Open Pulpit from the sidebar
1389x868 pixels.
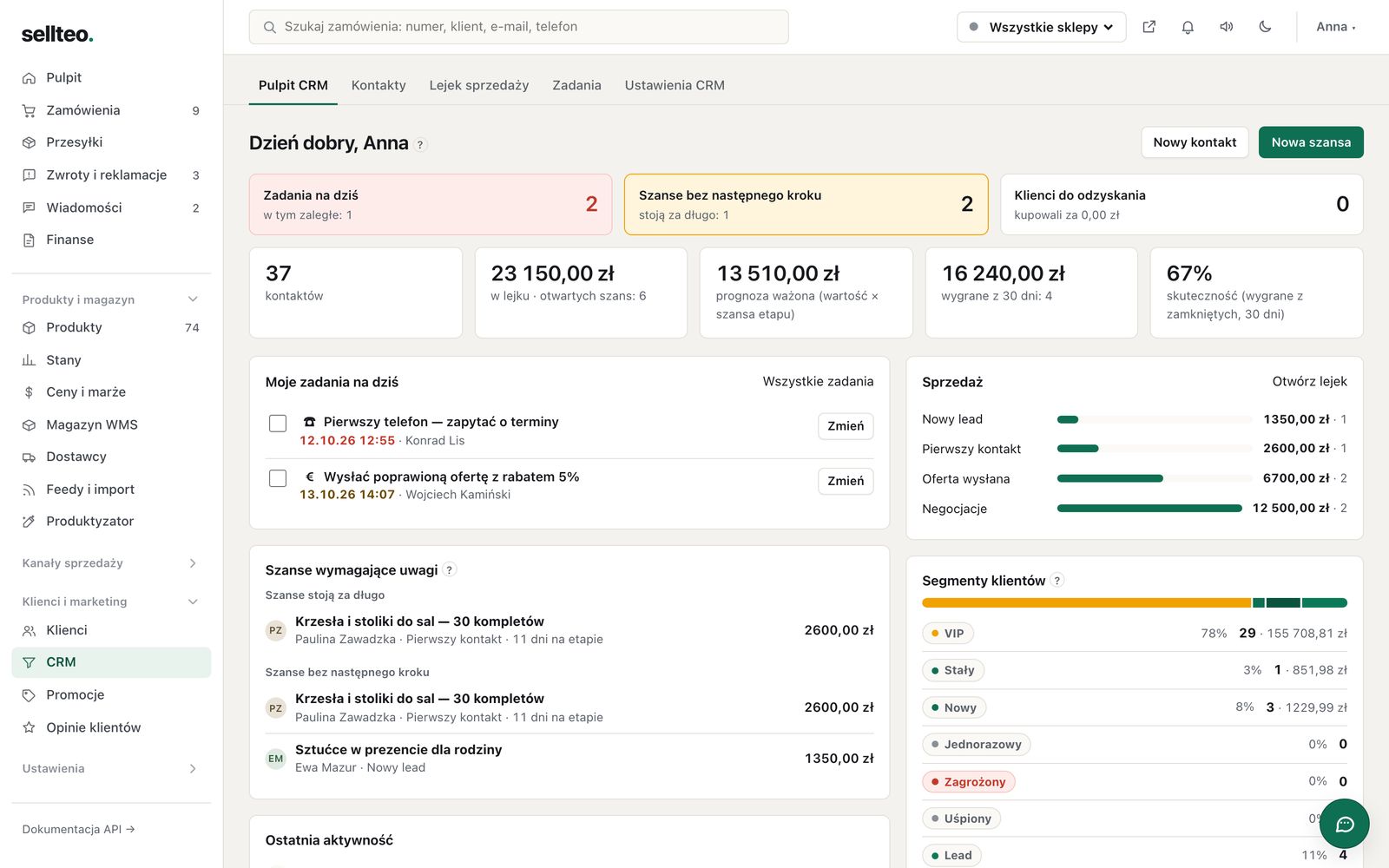click(111, 77)
